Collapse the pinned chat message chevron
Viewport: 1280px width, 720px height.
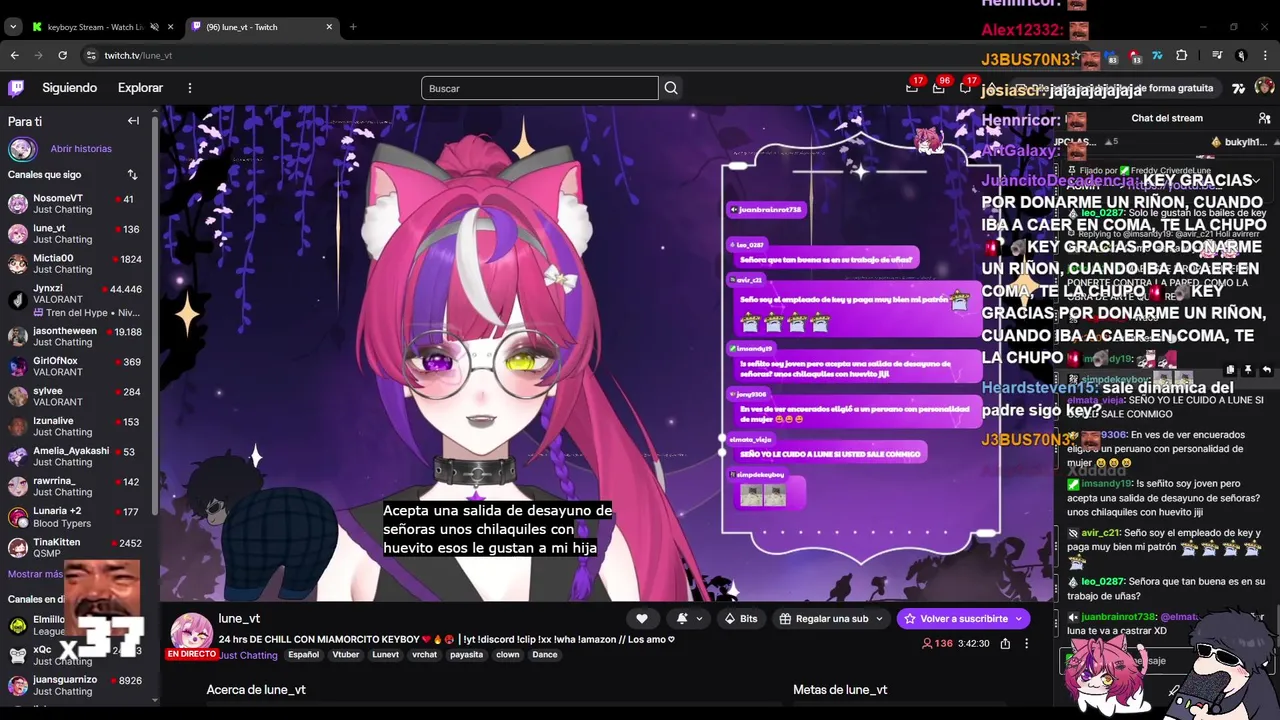(x=1256, y=181)
